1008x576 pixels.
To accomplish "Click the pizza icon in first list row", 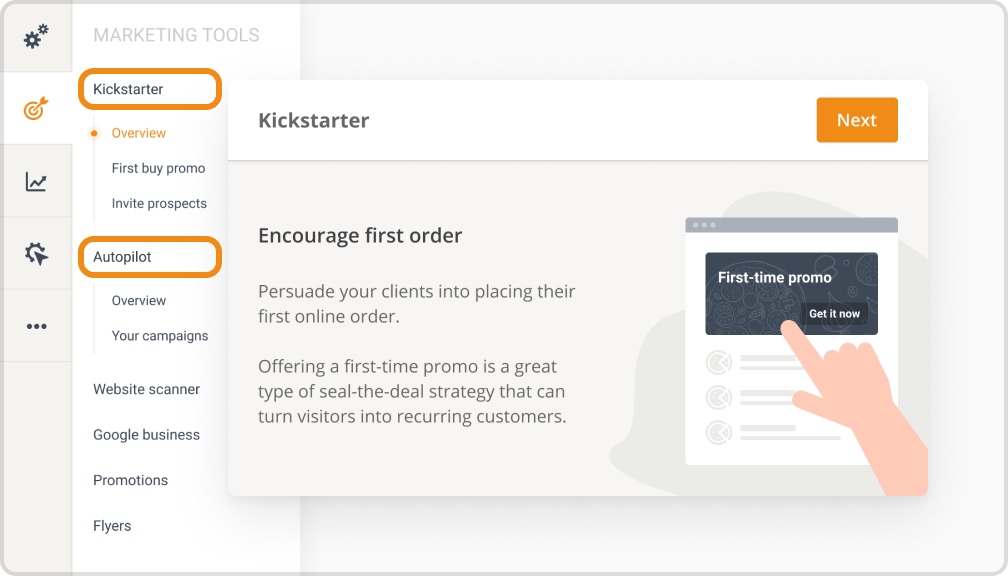I will coord(719,363).
